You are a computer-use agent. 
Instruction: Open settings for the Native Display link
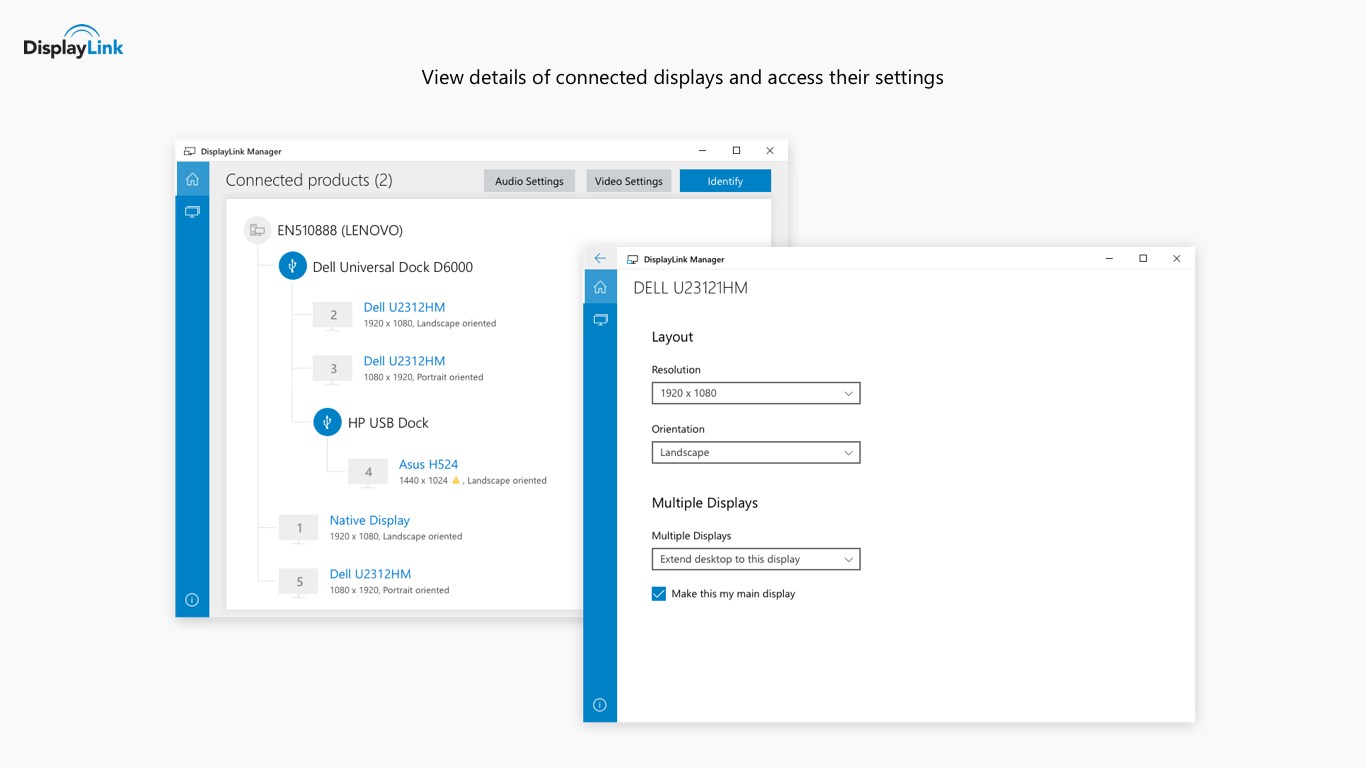tap(369, 520)
